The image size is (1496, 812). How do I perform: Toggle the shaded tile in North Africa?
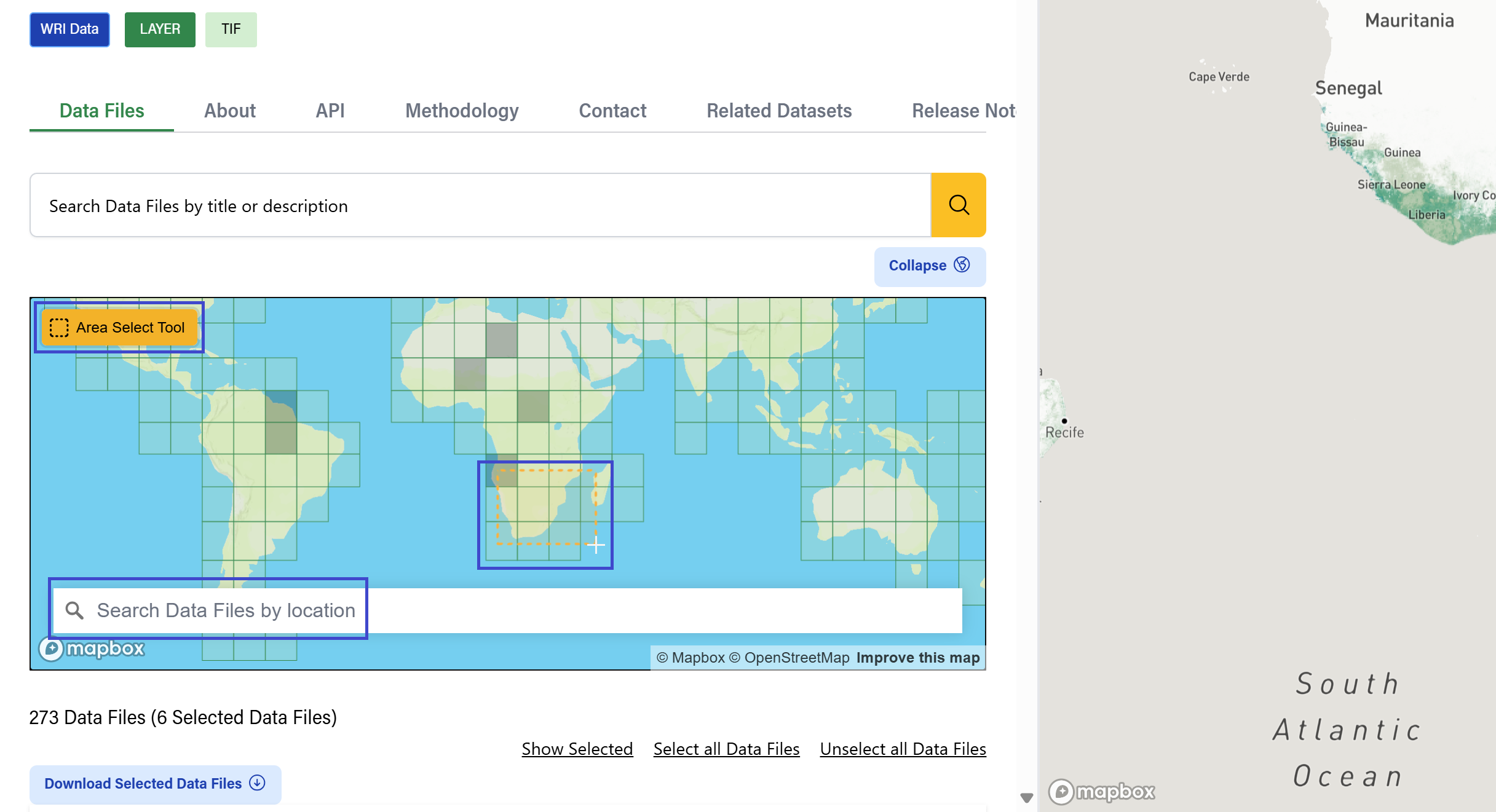click(501, 341)
